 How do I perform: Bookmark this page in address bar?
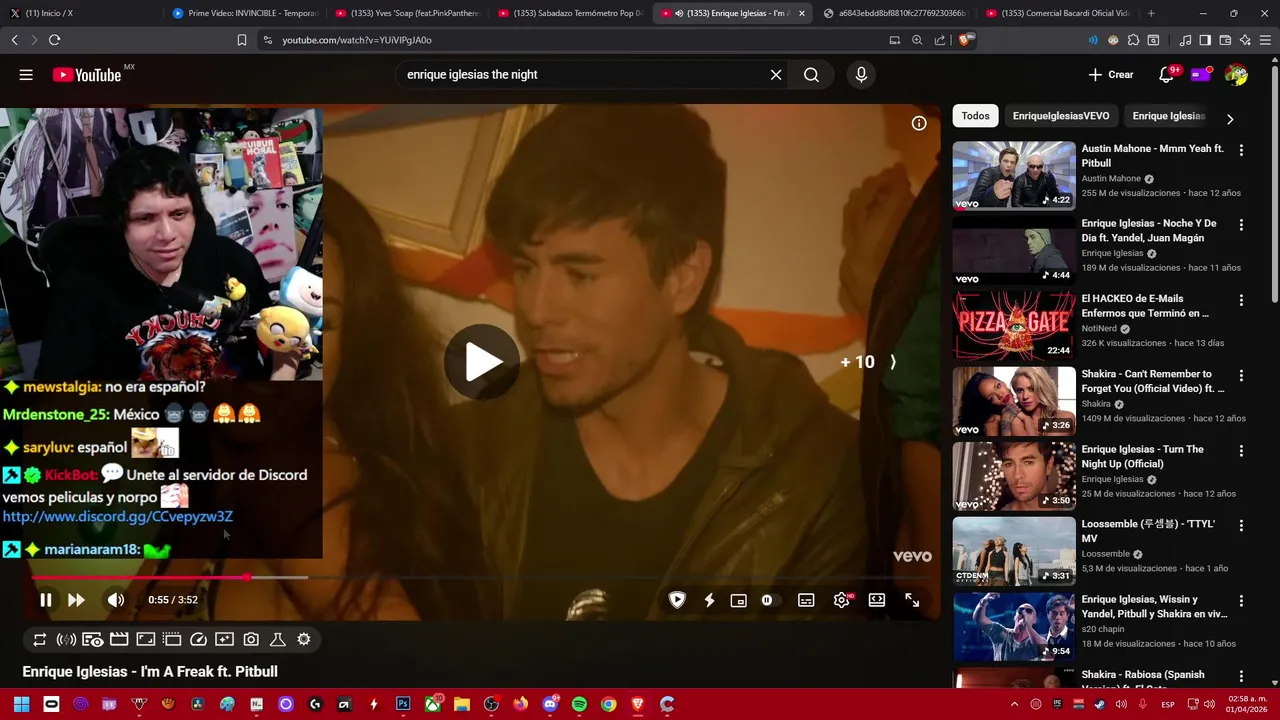[242, 40]
